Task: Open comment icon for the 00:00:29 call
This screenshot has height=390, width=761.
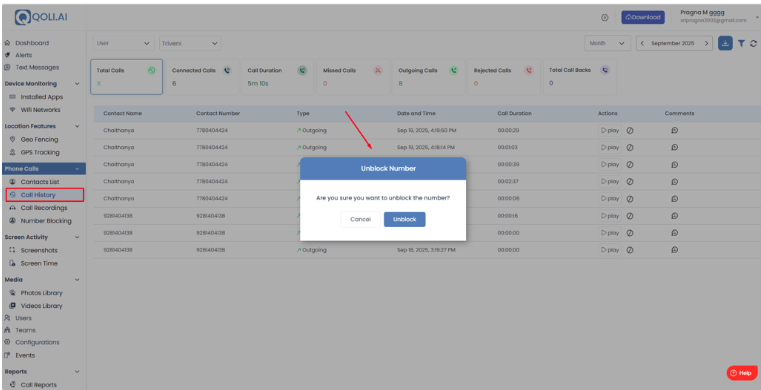Action: [x=675, y=130]
